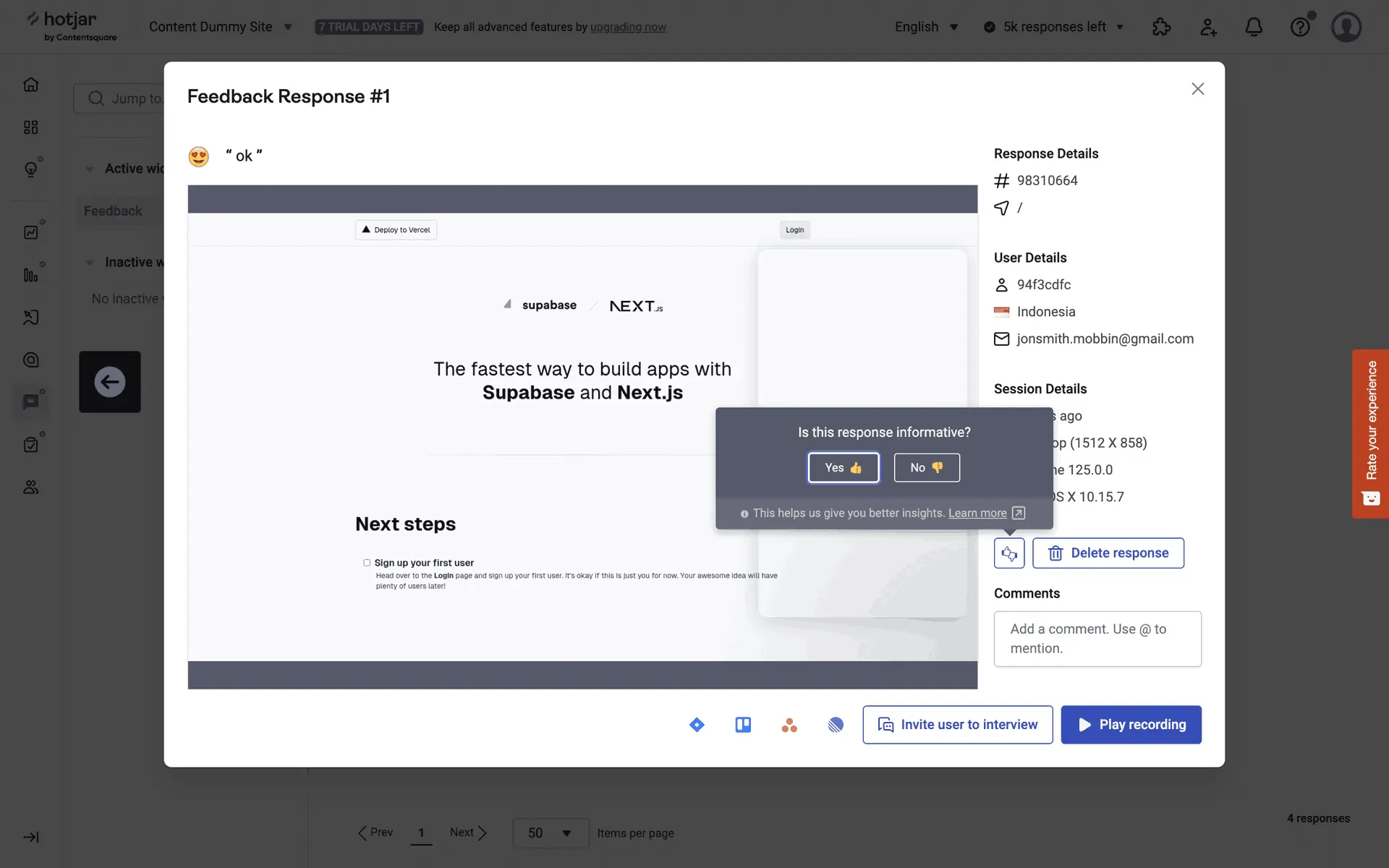Select Yes thumbs up response
The image size is (1389, 868).
[843, 468]
